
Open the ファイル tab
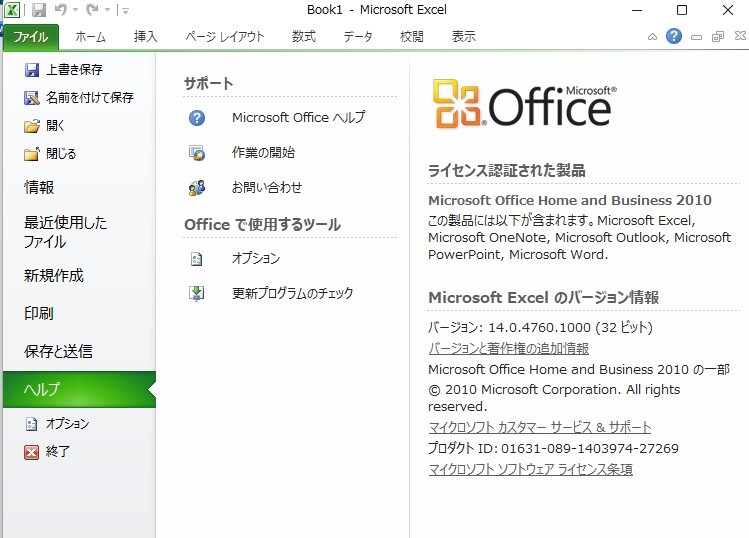click(31, 37)
